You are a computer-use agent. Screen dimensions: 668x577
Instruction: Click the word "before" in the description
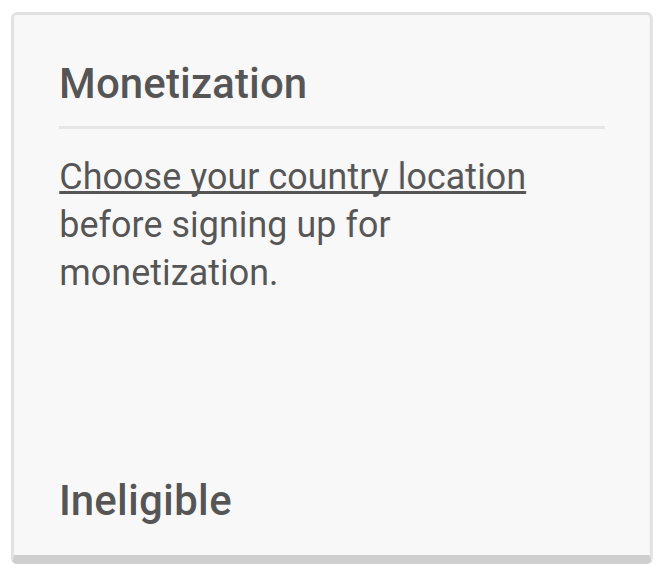pos(111,225)
